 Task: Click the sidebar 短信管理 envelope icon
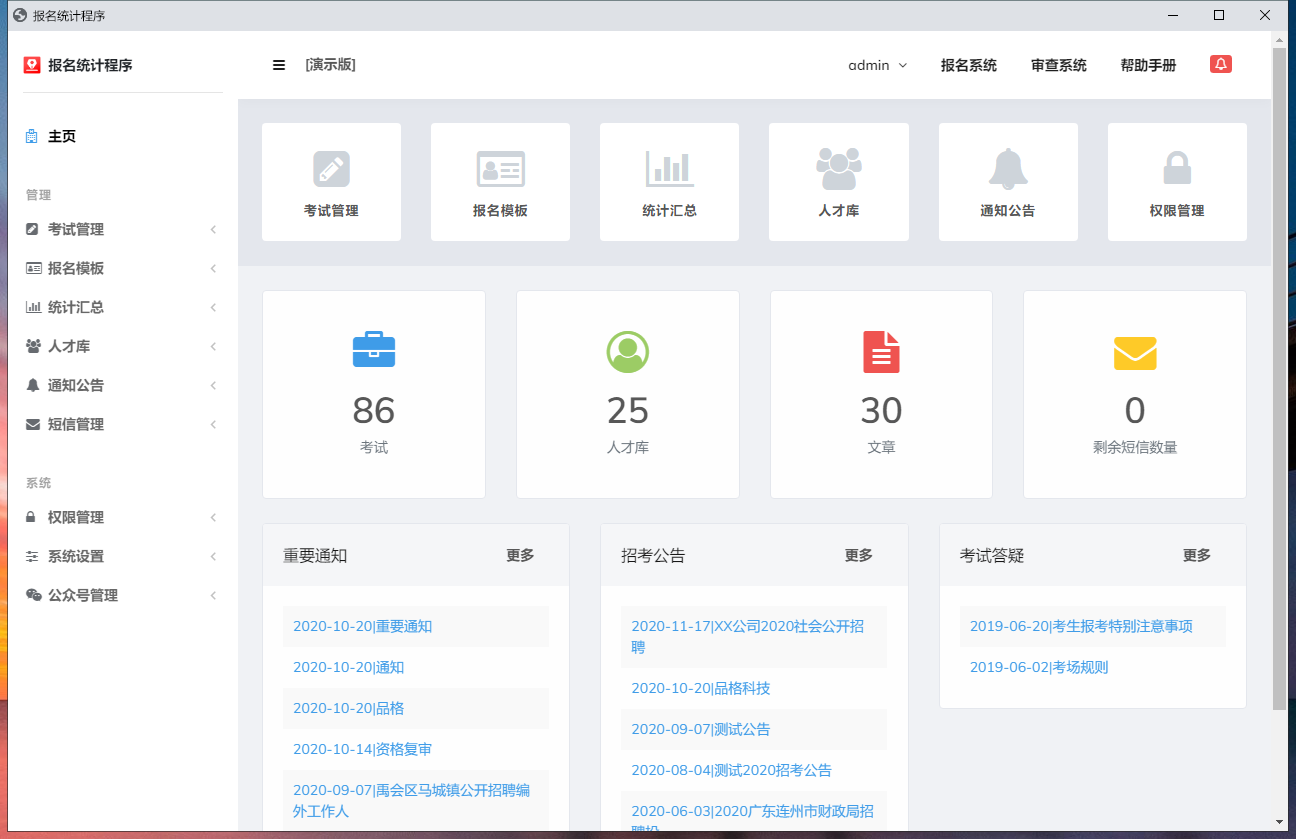(x=32, y=424)
